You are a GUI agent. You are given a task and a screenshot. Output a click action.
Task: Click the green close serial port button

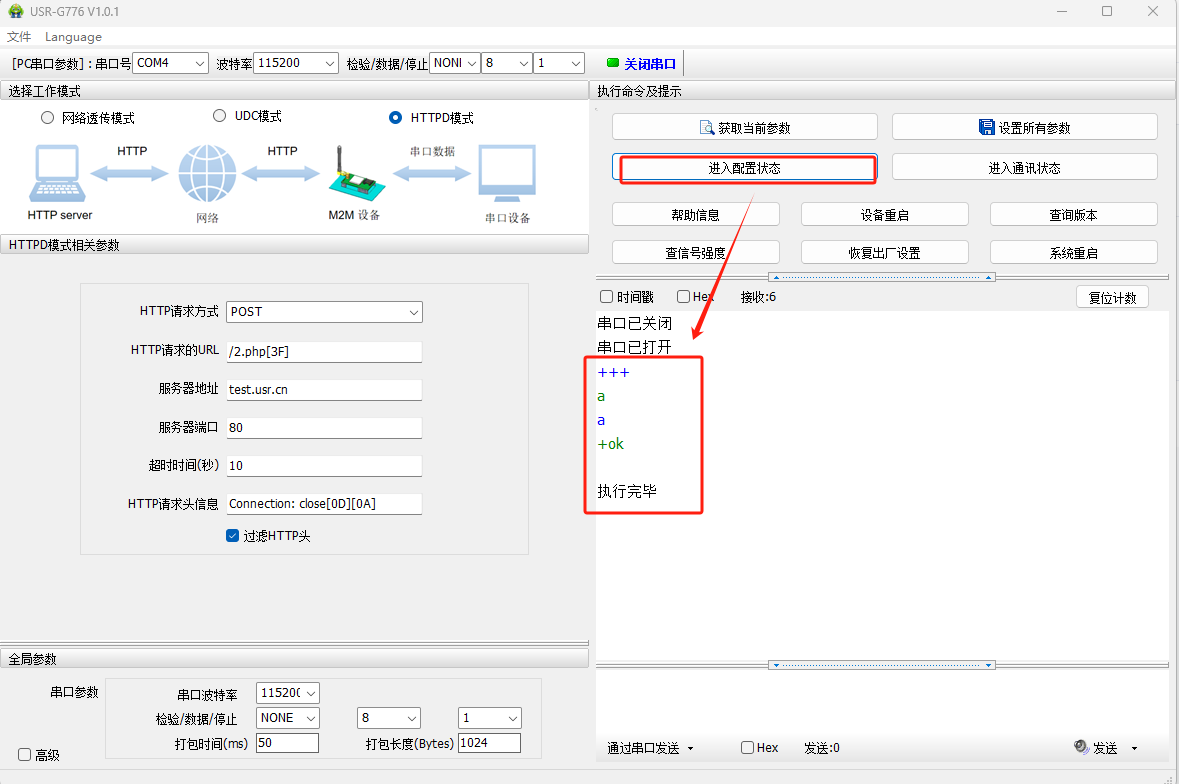point(641,64)
